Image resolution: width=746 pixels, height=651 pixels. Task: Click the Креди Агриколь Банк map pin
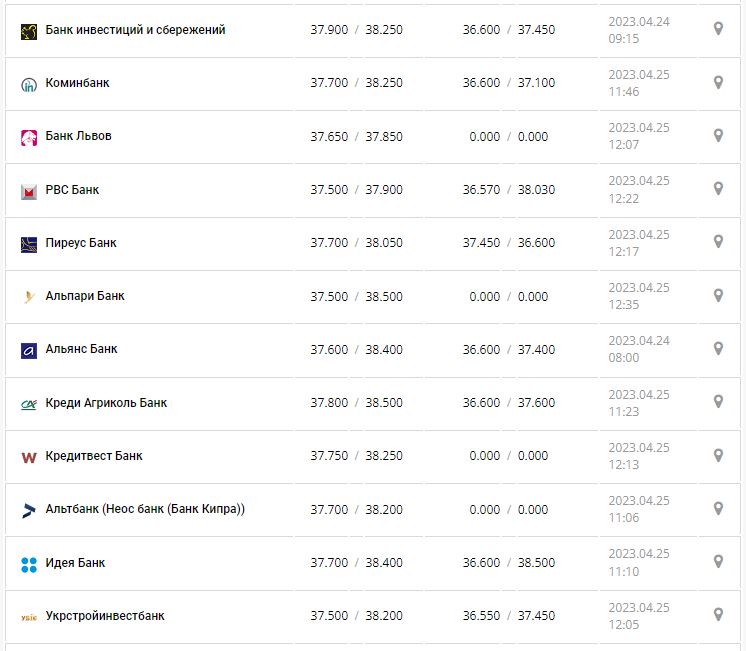coord(718,401)
